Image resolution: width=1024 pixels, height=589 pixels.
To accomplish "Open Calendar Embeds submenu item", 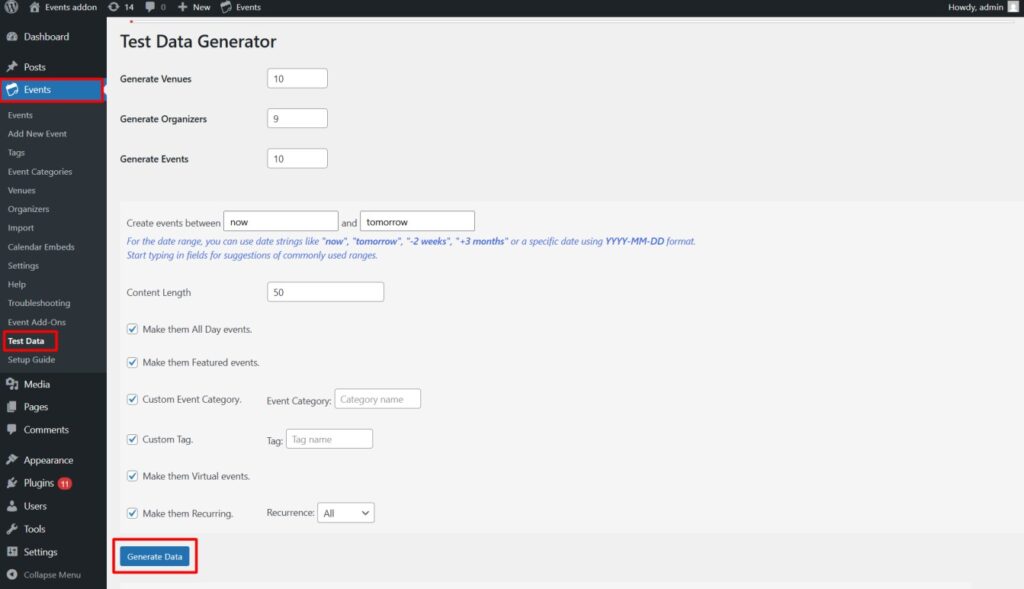I will [x=41, y=247].
